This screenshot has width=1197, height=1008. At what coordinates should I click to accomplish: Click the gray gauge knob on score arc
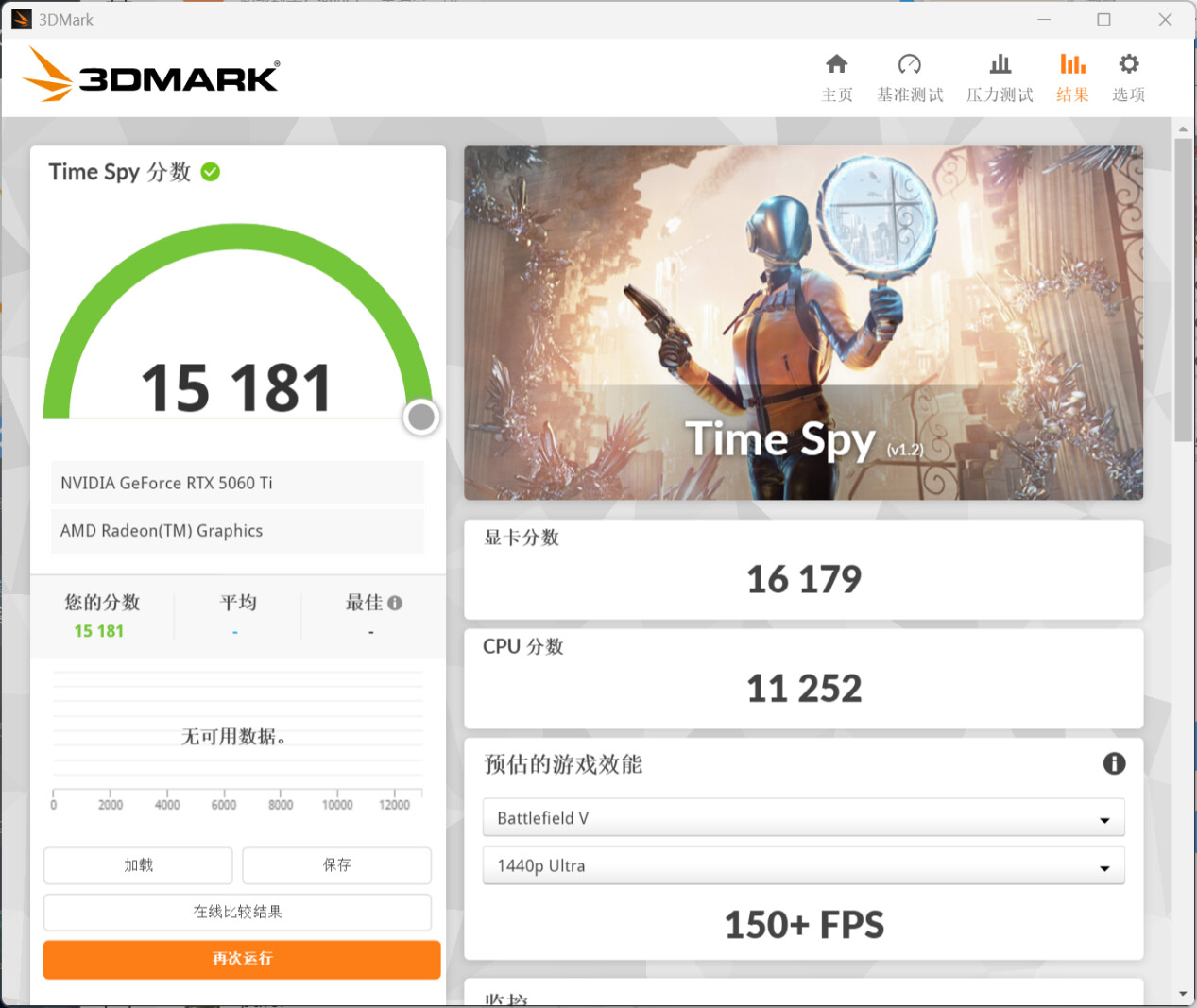tap(421, 417)
